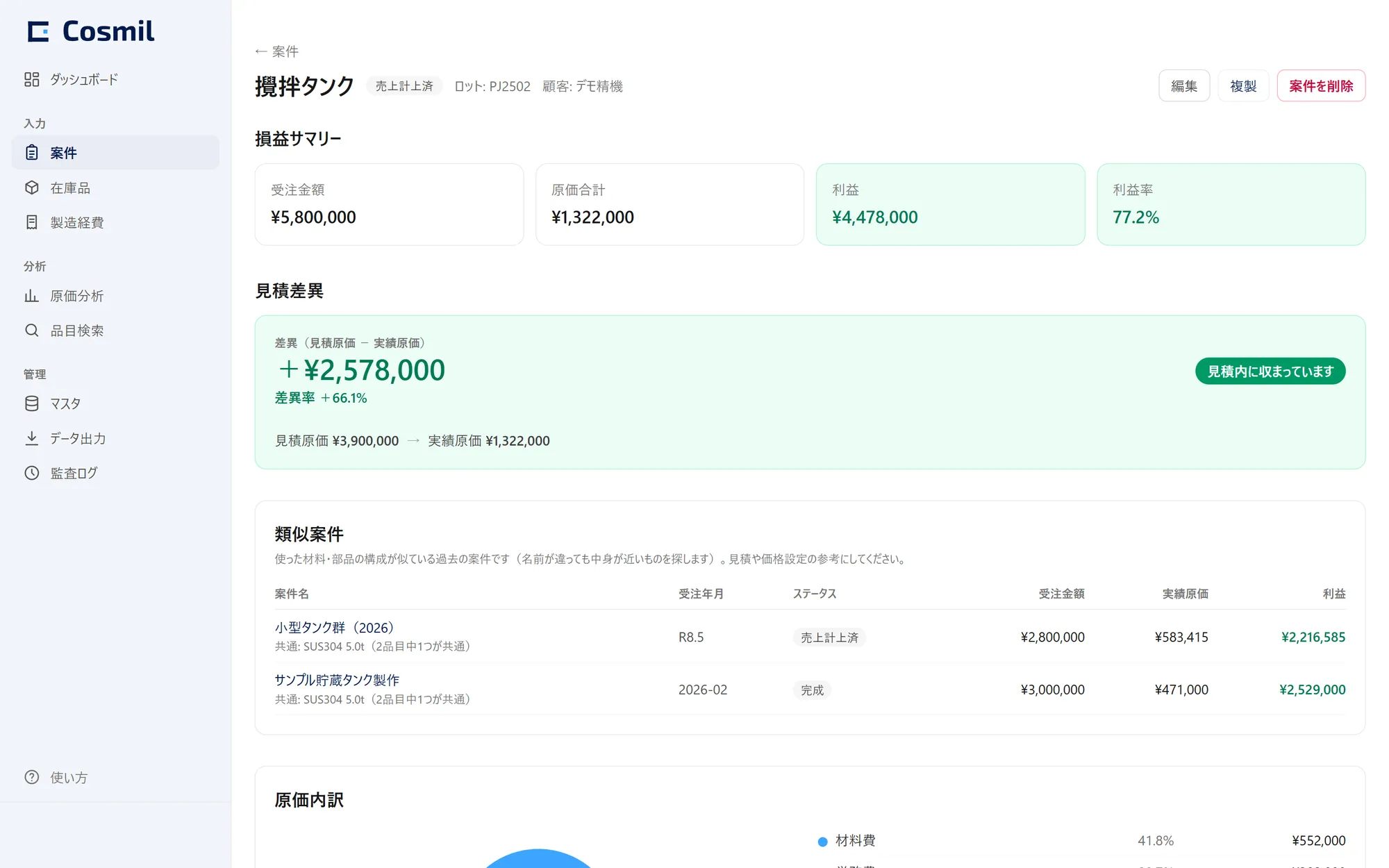This screenshot has height=868, width=1389.
Task: Go back via ← 案件 link
Action: [x=276, y=51]
